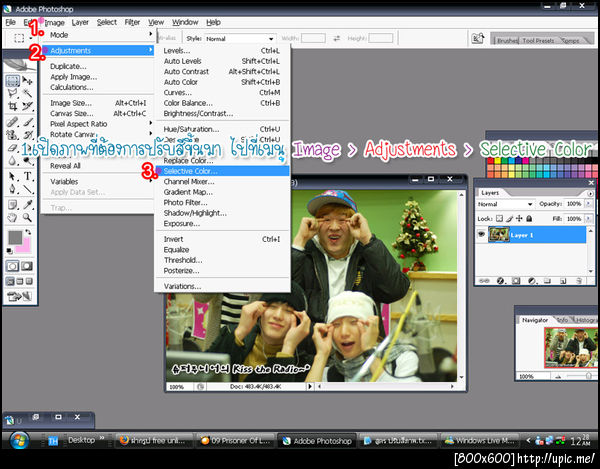Choose Levels from Adjustments submenu

click(222, 50)
